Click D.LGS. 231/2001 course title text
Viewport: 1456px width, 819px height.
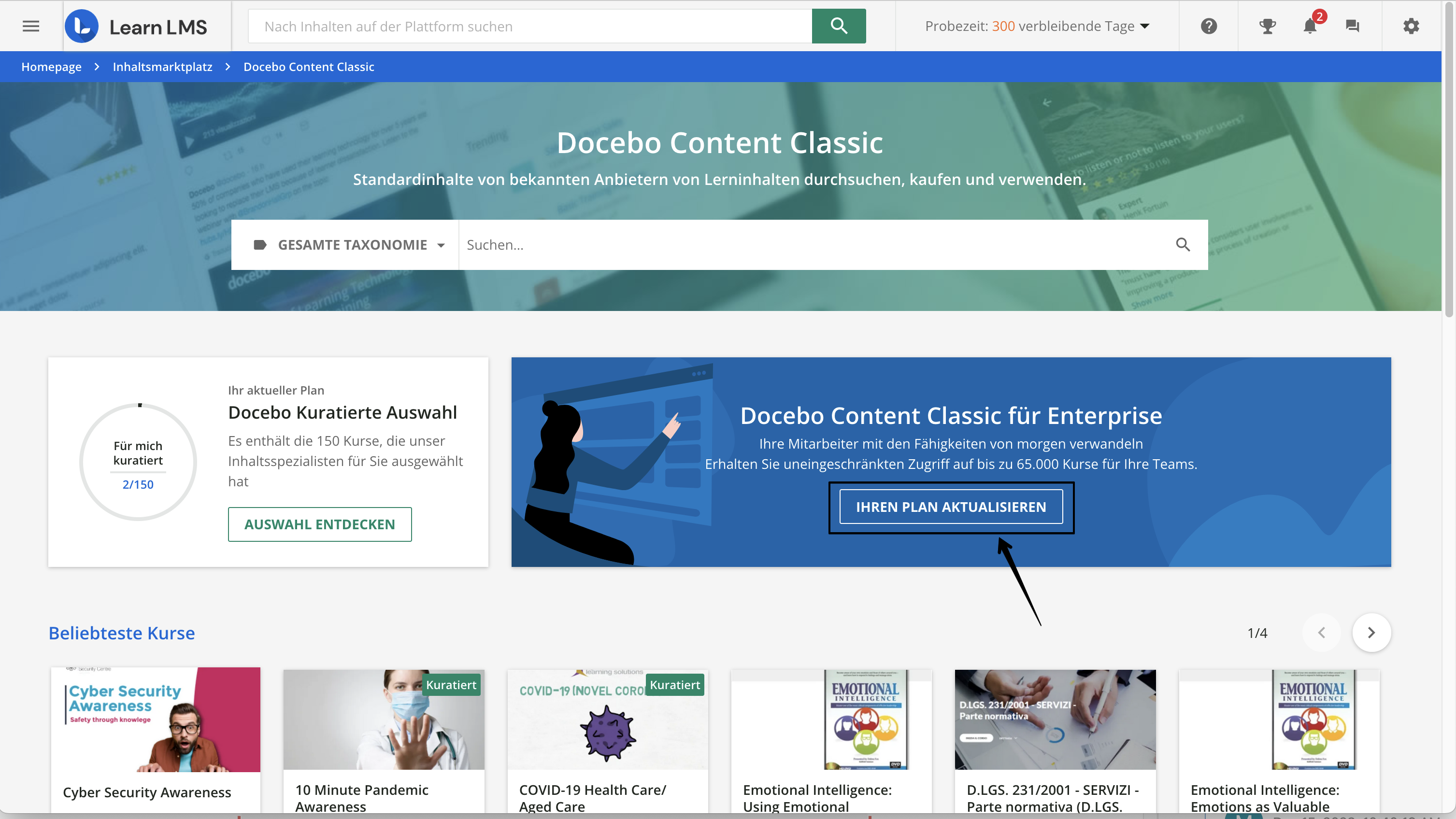click(1053, 798)
